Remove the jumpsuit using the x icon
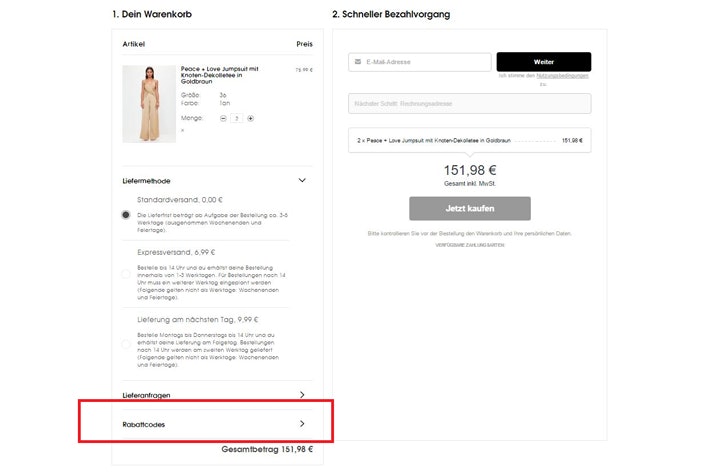Viewport: 708px width, 473px height. (182, 130)
